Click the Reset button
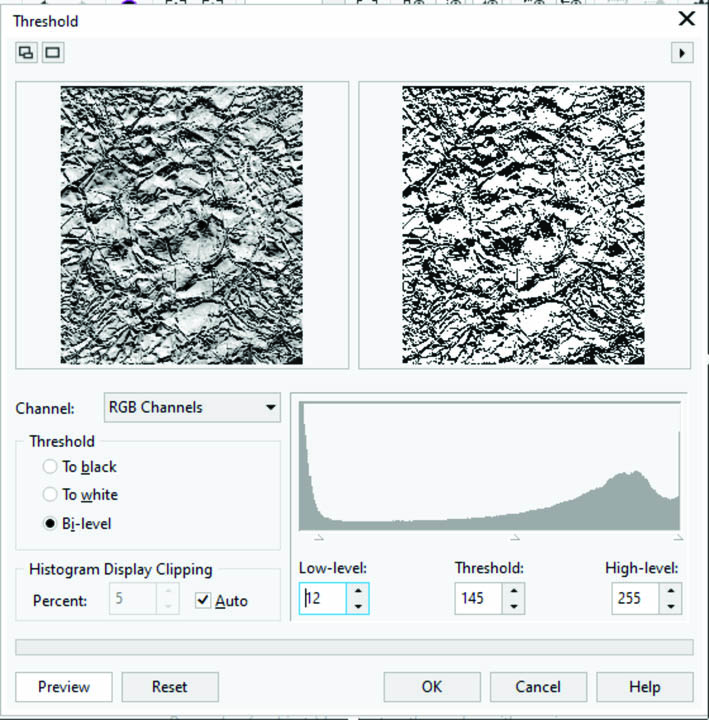709x720 pixels. [x=170, y=687]
